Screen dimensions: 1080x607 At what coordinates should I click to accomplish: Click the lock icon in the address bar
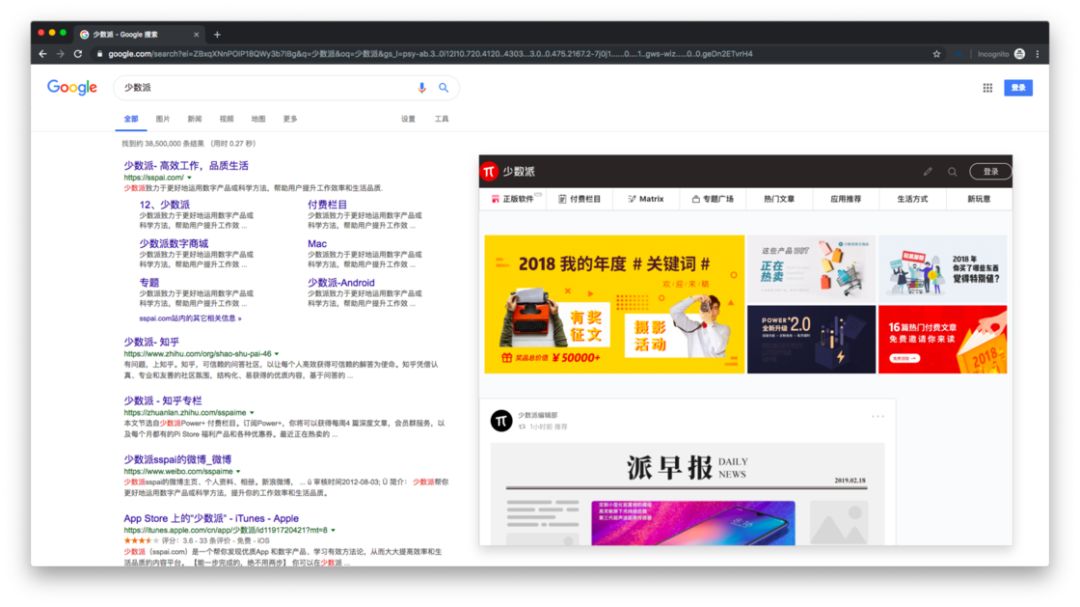click(100, 54)
